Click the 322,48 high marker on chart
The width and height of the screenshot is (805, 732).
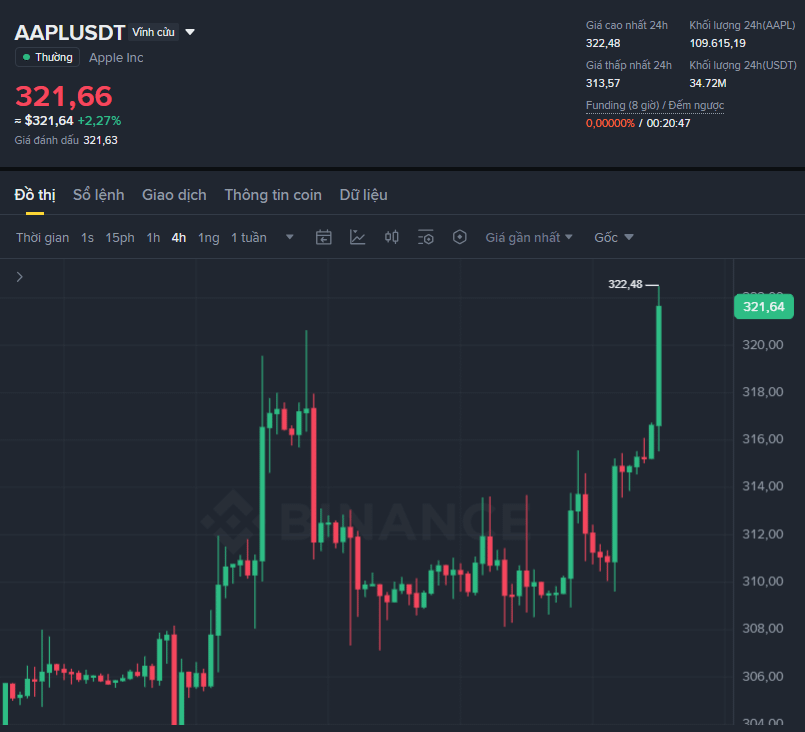pos(625,284)
